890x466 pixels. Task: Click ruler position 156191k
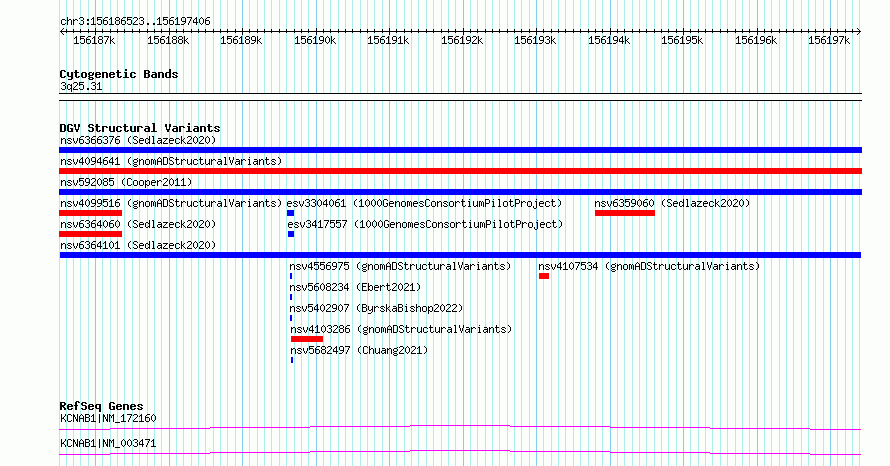[388, 40]
